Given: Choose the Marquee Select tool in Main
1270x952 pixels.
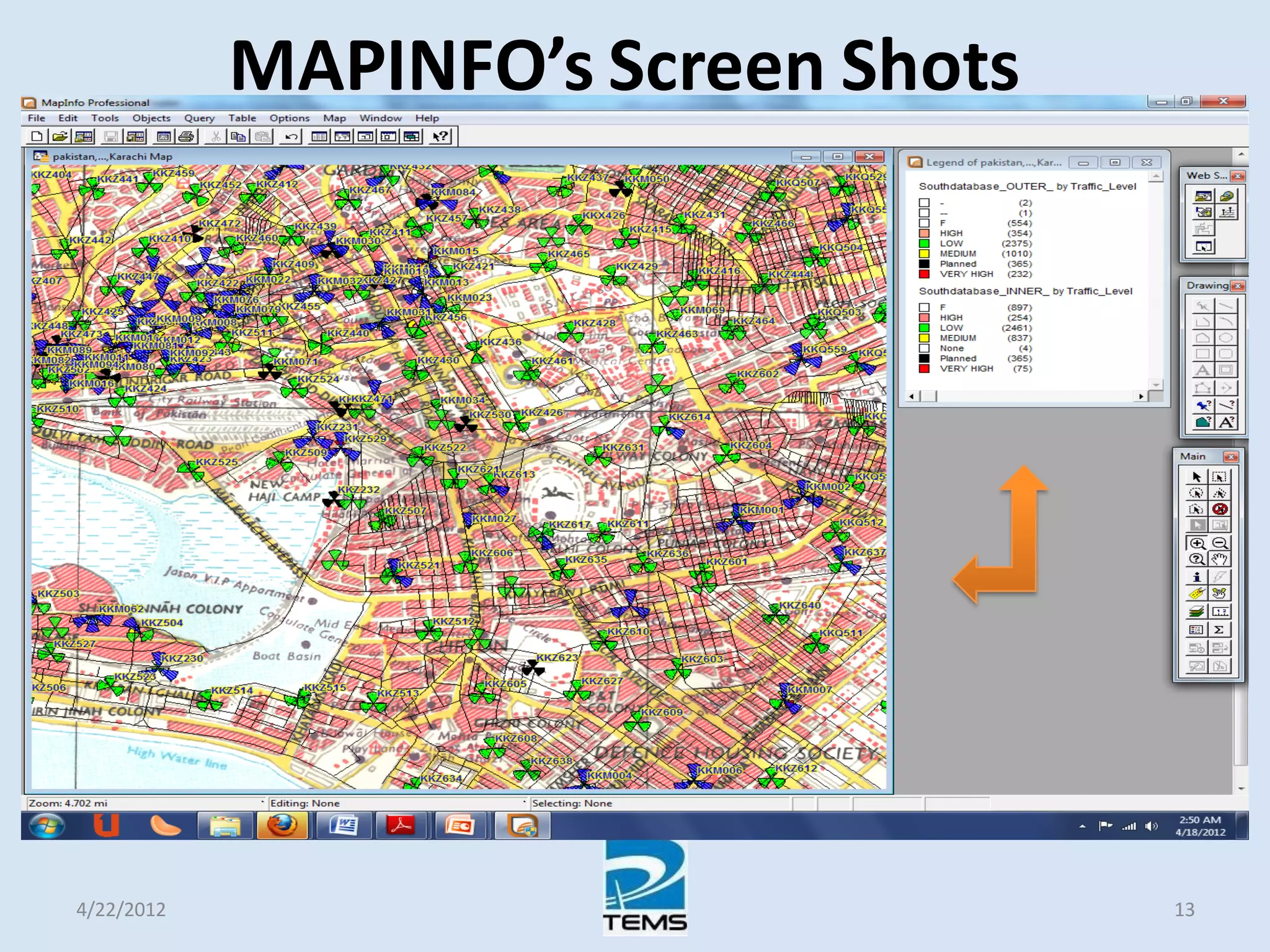Looking at the screenshot, I should click(x=1220, y=477).
